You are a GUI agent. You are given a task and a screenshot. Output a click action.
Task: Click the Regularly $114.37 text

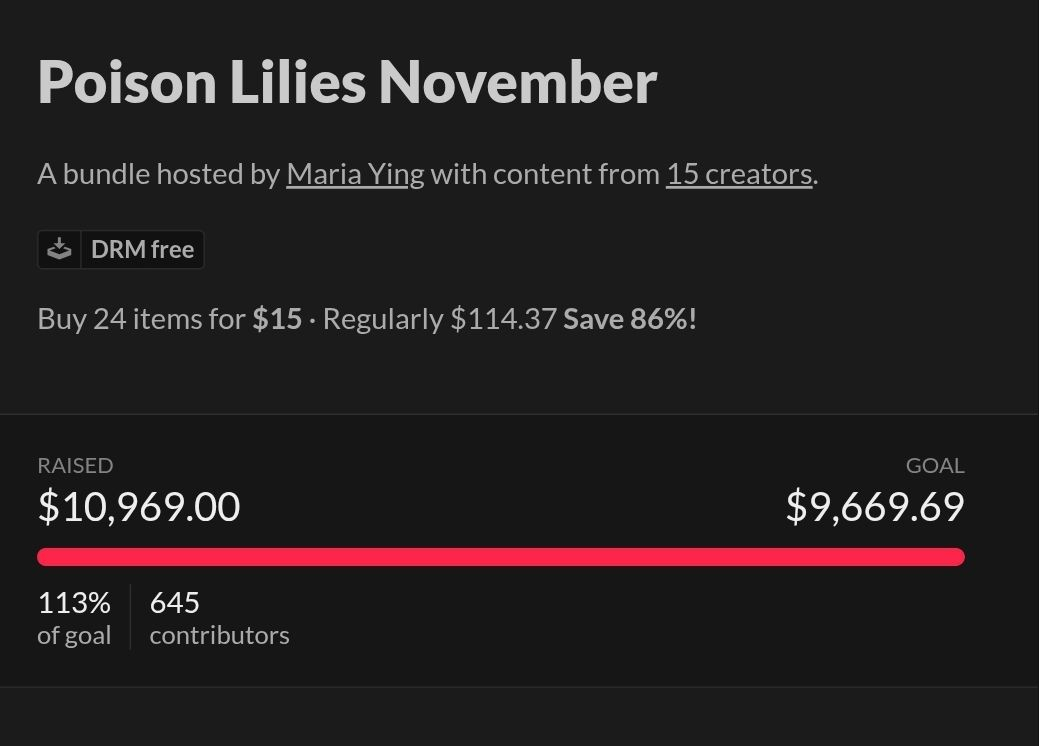(x=439, y=319)
